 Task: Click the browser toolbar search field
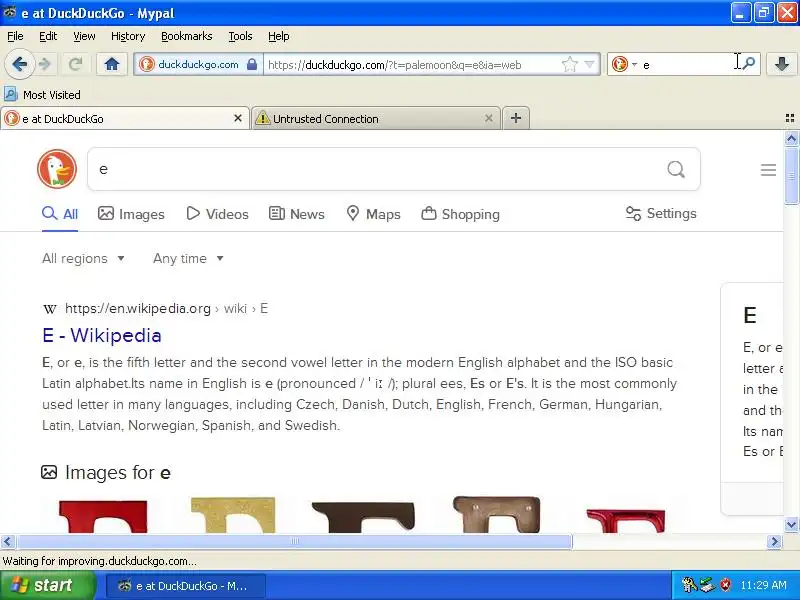click(686, 65)
